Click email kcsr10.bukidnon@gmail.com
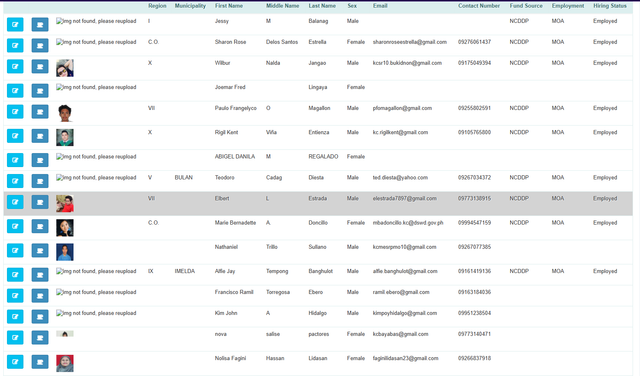Viewport: 640px width, 376px height. [407, 63]
